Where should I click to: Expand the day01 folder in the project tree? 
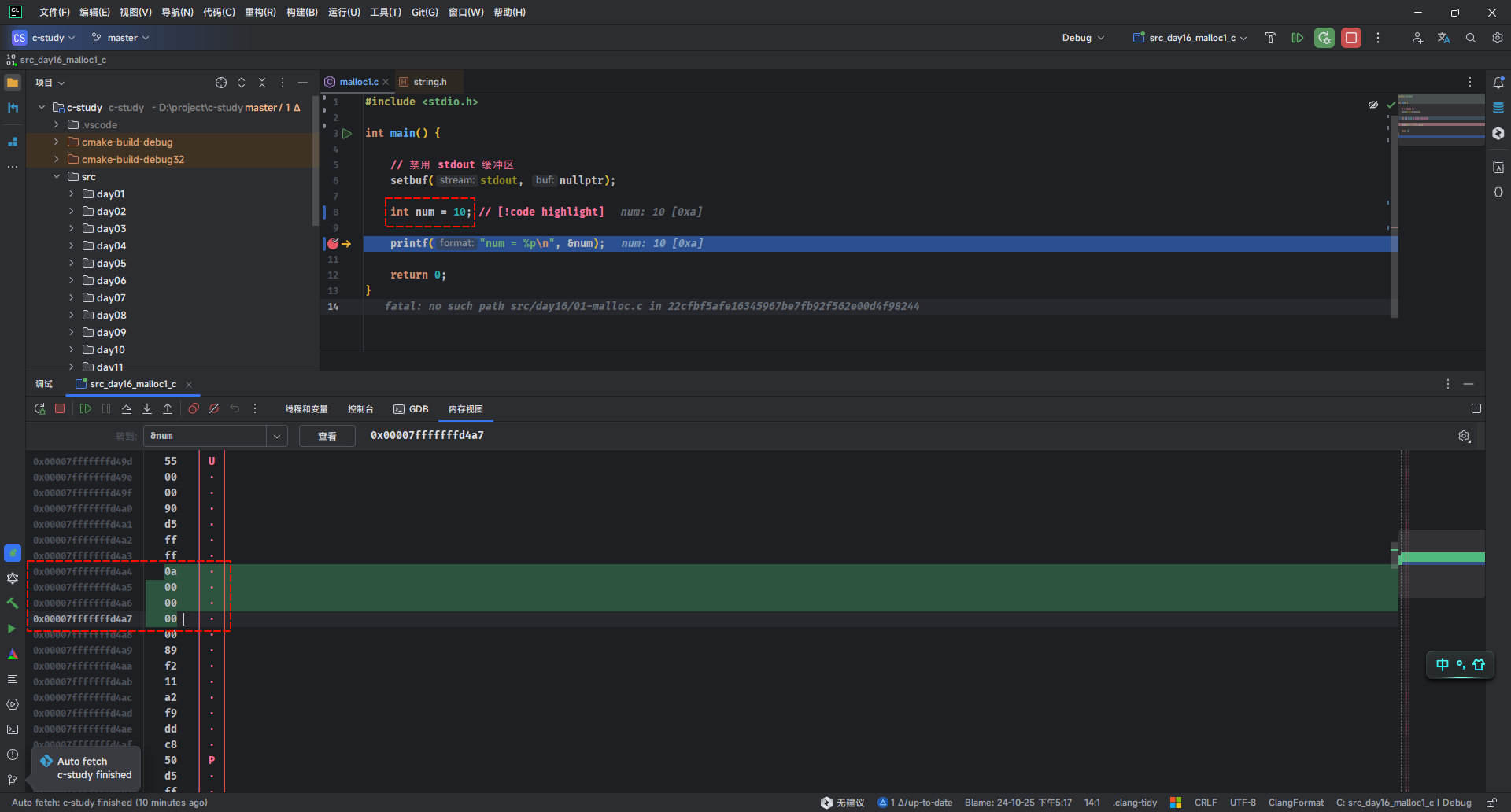pyautogui.click(x=72, y=194)
